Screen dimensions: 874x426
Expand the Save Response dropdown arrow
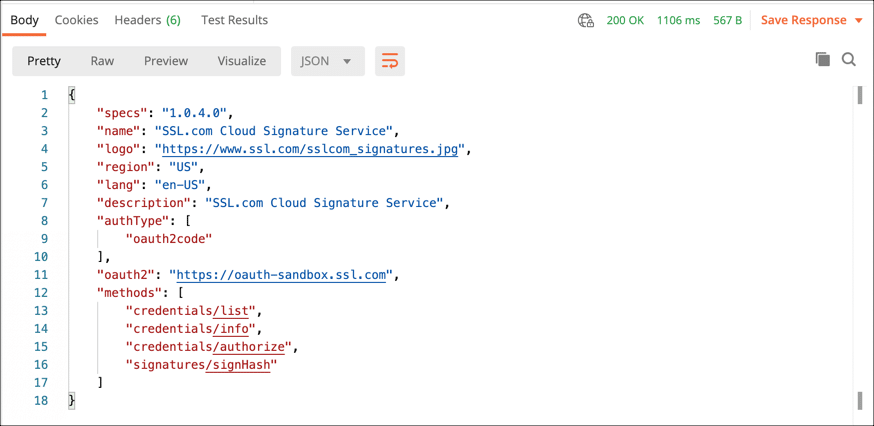click(859, 20)
